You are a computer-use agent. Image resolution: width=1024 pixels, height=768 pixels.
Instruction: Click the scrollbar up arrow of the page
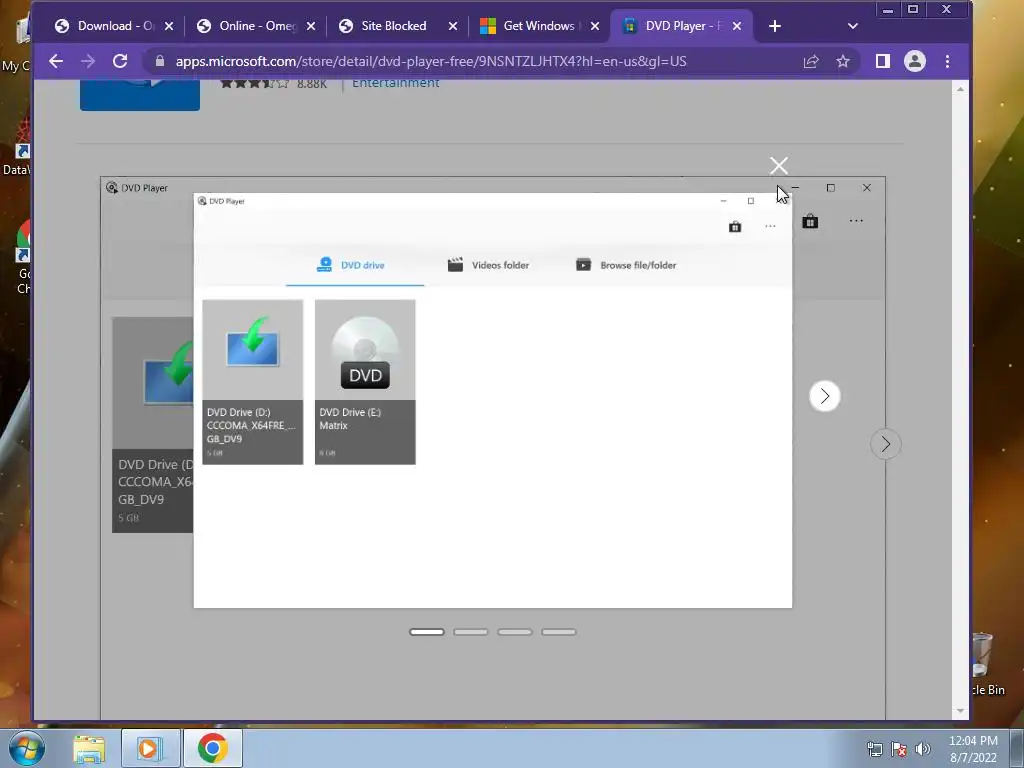[960, 89]
